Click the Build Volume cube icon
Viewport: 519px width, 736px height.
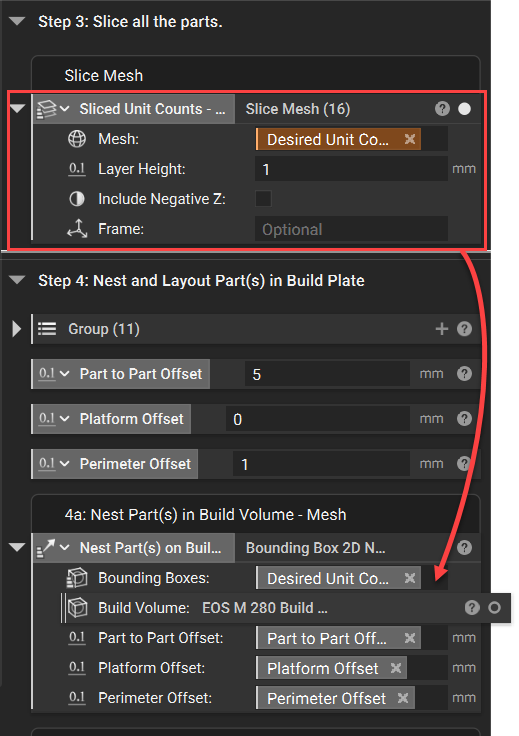[x=77, y=608]
